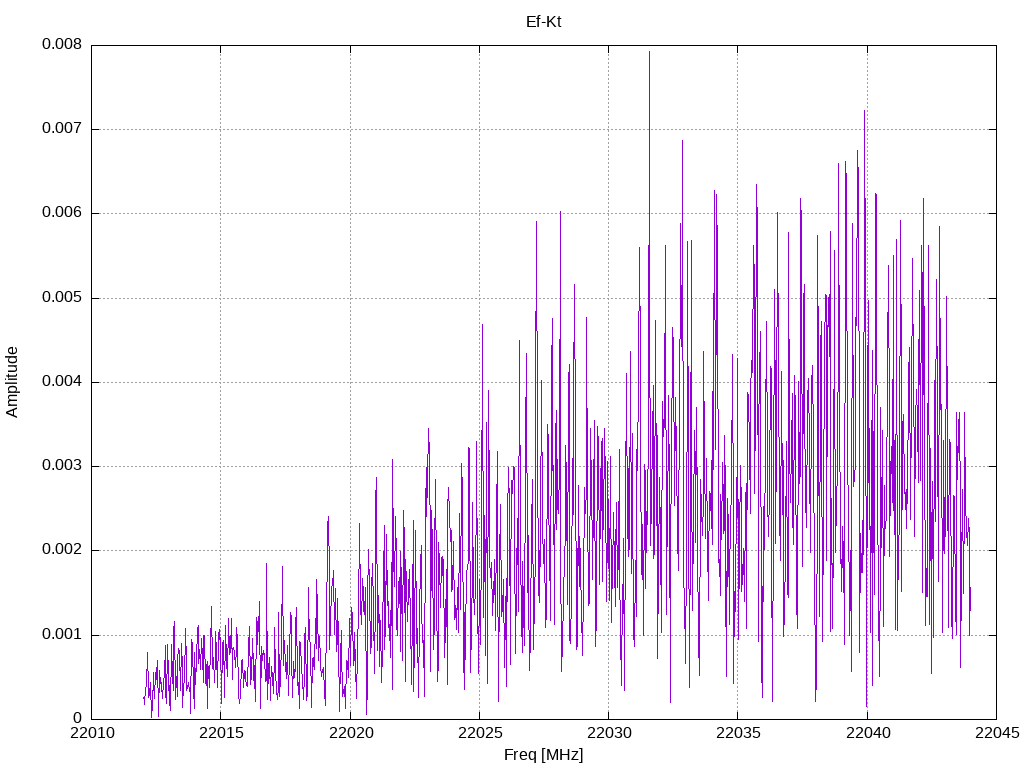Click the y-axis tick label 0.001
Image resolution: width=1024 pixels, height=768 pixels.
click(x=62, y=635)
